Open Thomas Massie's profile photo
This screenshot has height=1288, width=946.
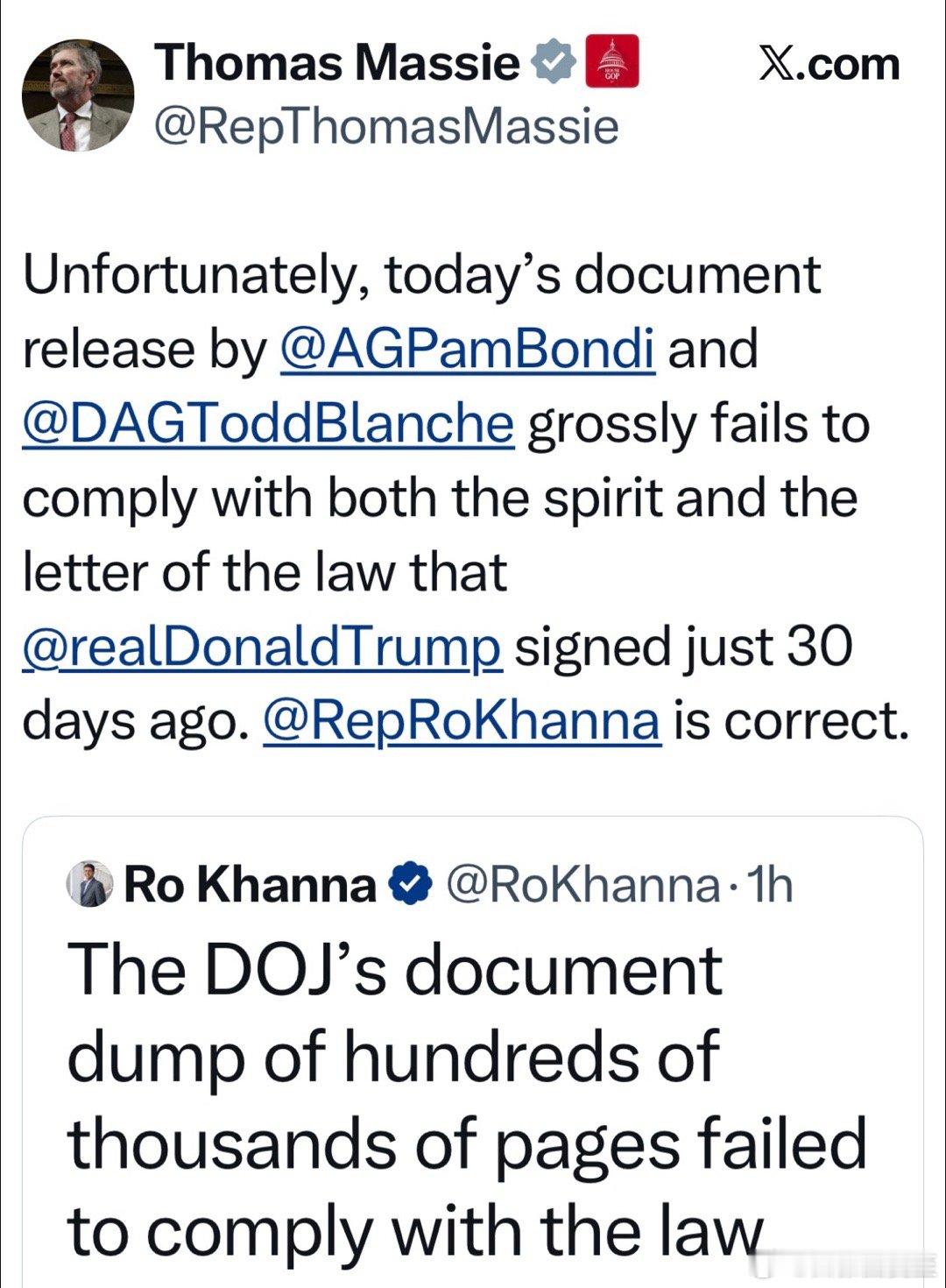click(78, 96)
